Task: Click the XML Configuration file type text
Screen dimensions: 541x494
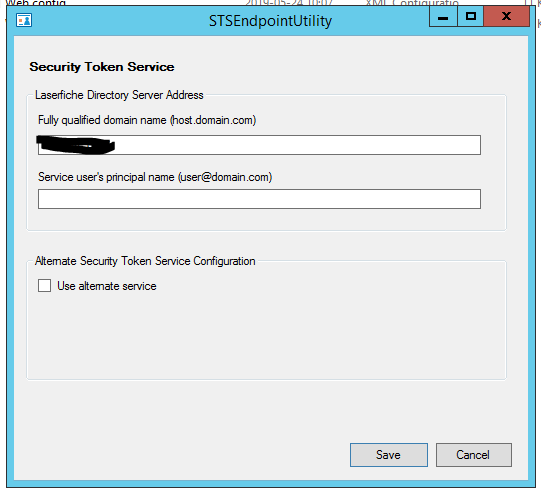Action: tap(412, 3)
